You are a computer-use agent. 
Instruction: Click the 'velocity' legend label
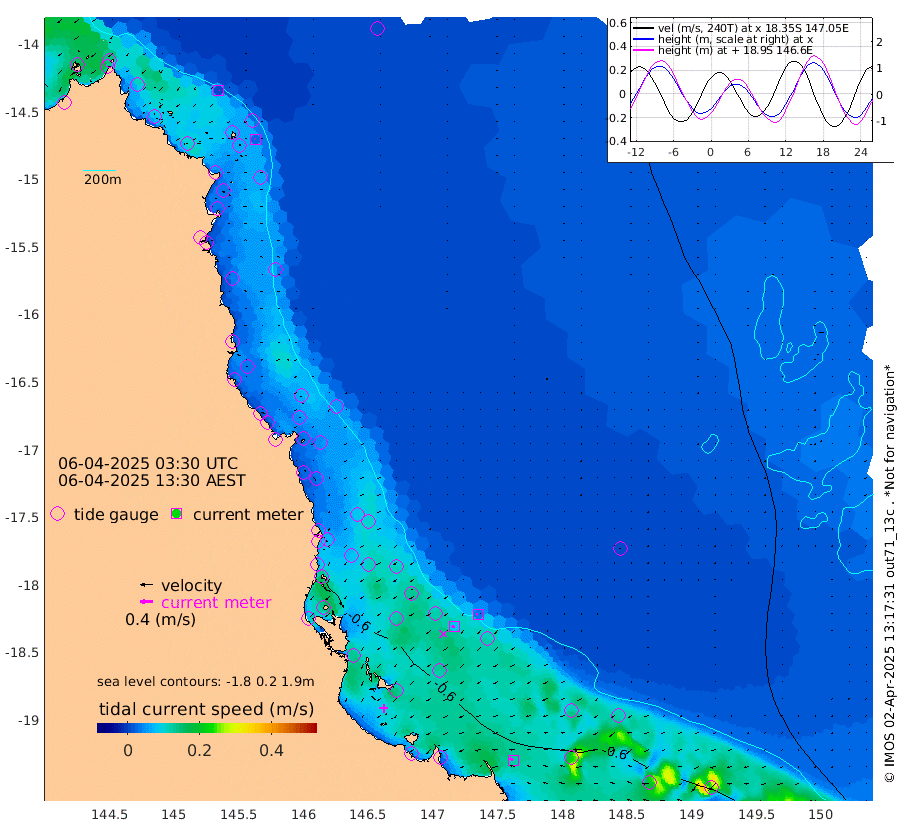(191, 585)
